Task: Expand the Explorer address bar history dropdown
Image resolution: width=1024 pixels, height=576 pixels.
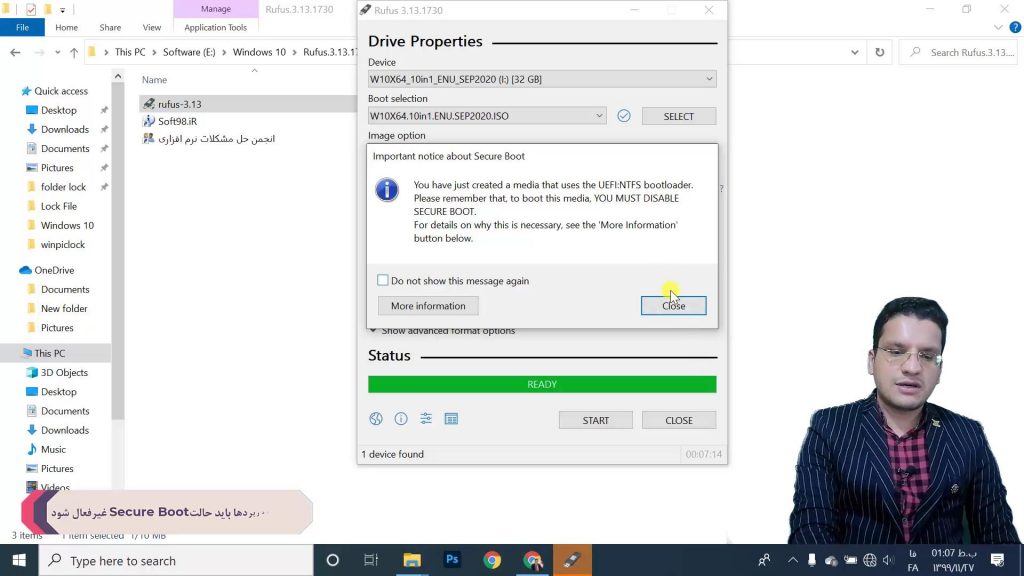Action: [x=854, y=52]
